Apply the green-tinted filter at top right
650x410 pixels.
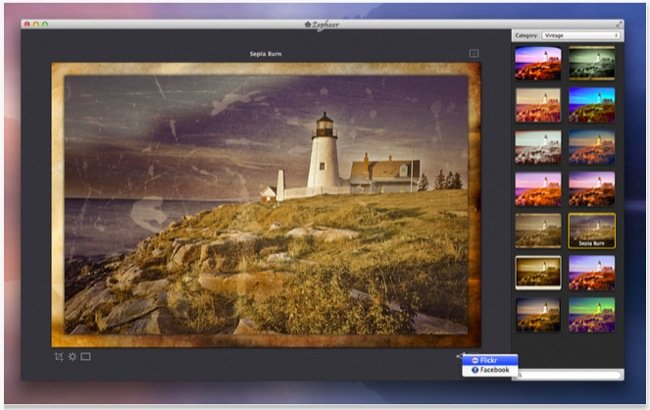[x=592, y=62]
